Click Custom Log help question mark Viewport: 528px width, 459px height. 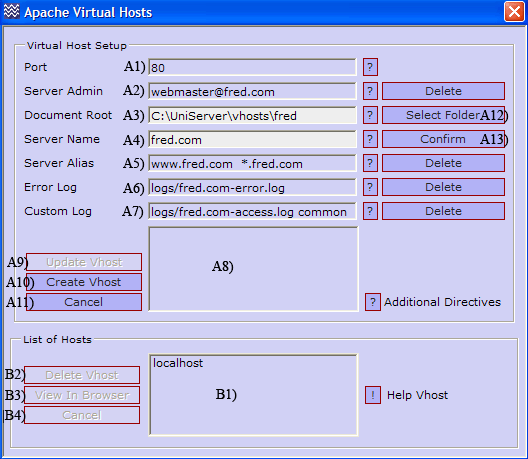click(x=370, y=211)
